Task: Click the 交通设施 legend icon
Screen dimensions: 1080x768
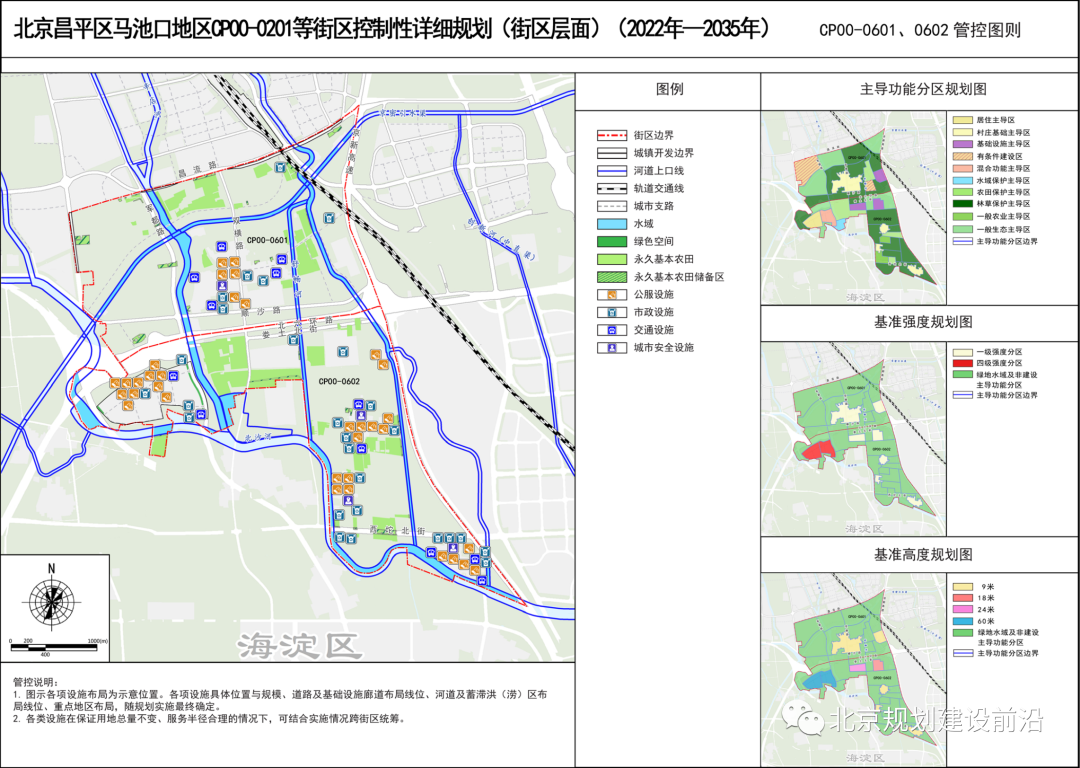Action: (610, 330)
